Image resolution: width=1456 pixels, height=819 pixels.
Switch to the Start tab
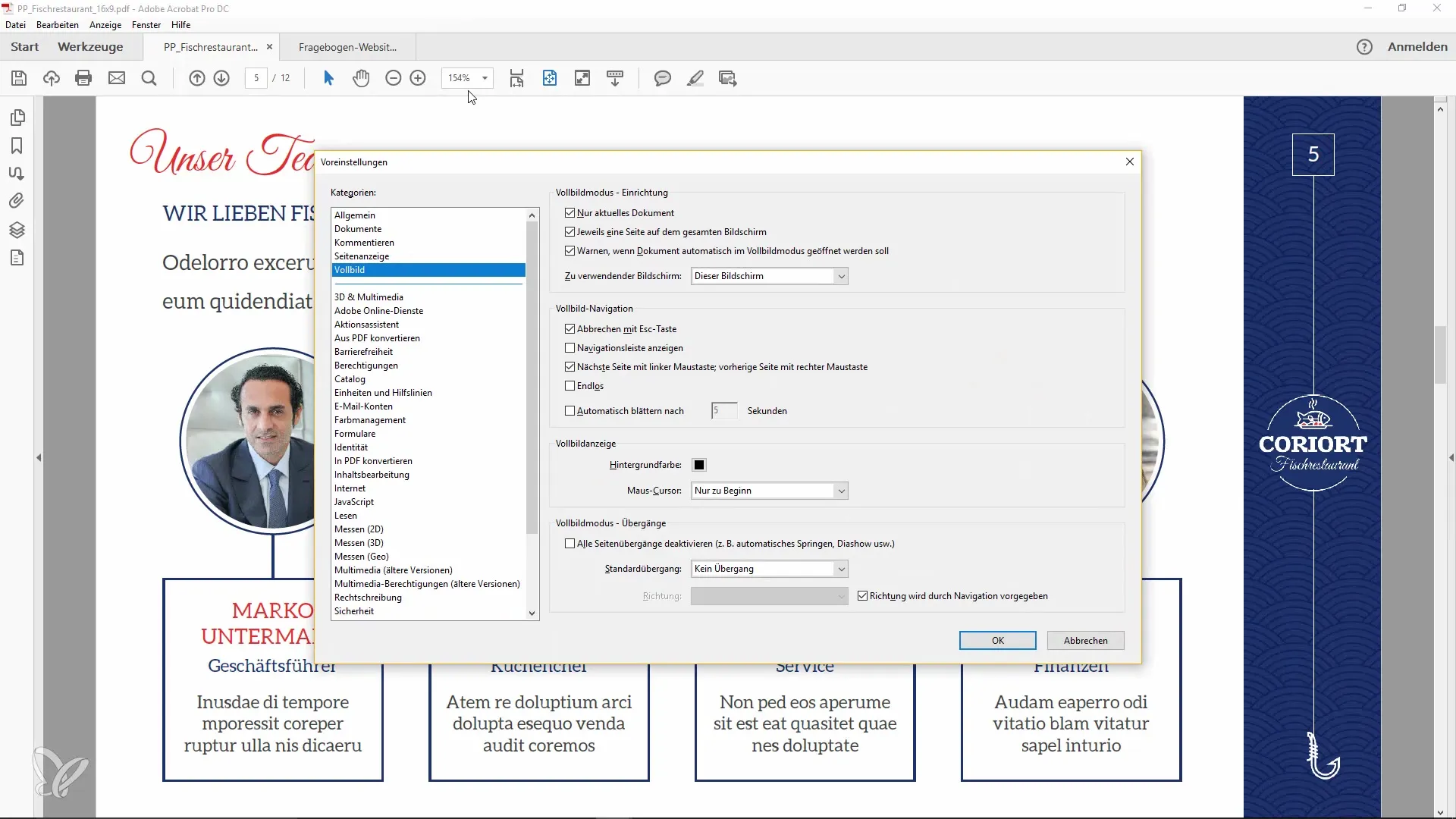(24, 47)
